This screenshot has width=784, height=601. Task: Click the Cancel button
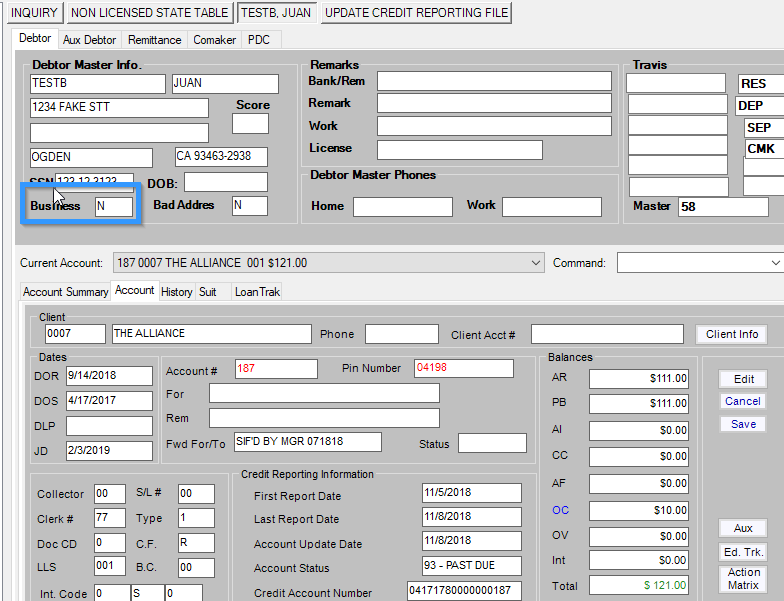tap(742, 401)
